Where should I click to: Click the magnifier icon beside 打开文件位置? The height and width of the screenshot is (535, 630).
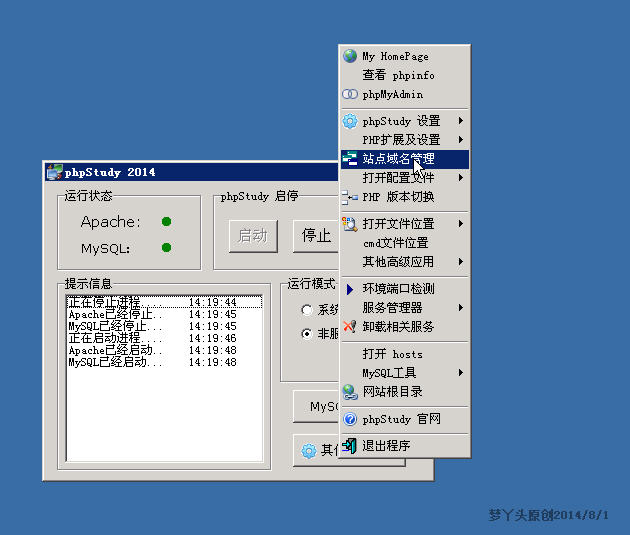pos(350,224)
